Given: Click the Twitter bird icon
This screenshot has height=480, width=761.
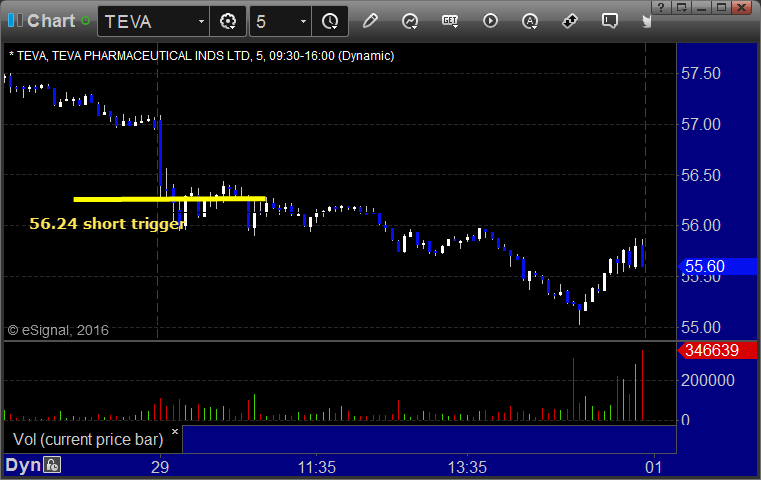Looking at the screenshot, I should [x=646, y=21].
